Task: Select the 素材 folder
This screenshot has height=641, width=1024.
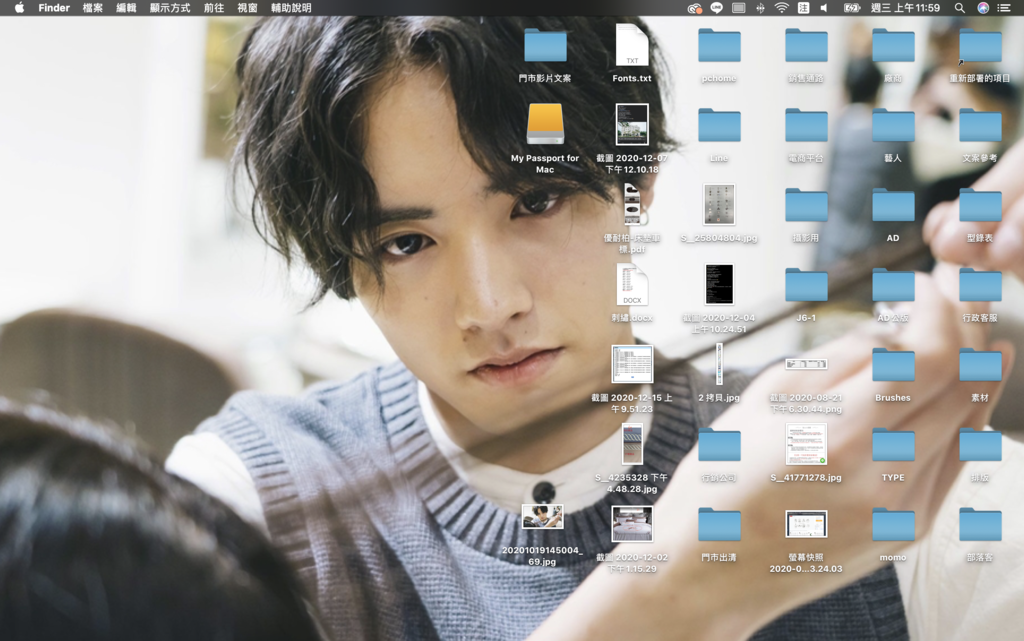Action: pyautogui.click(x=980, y=366)
